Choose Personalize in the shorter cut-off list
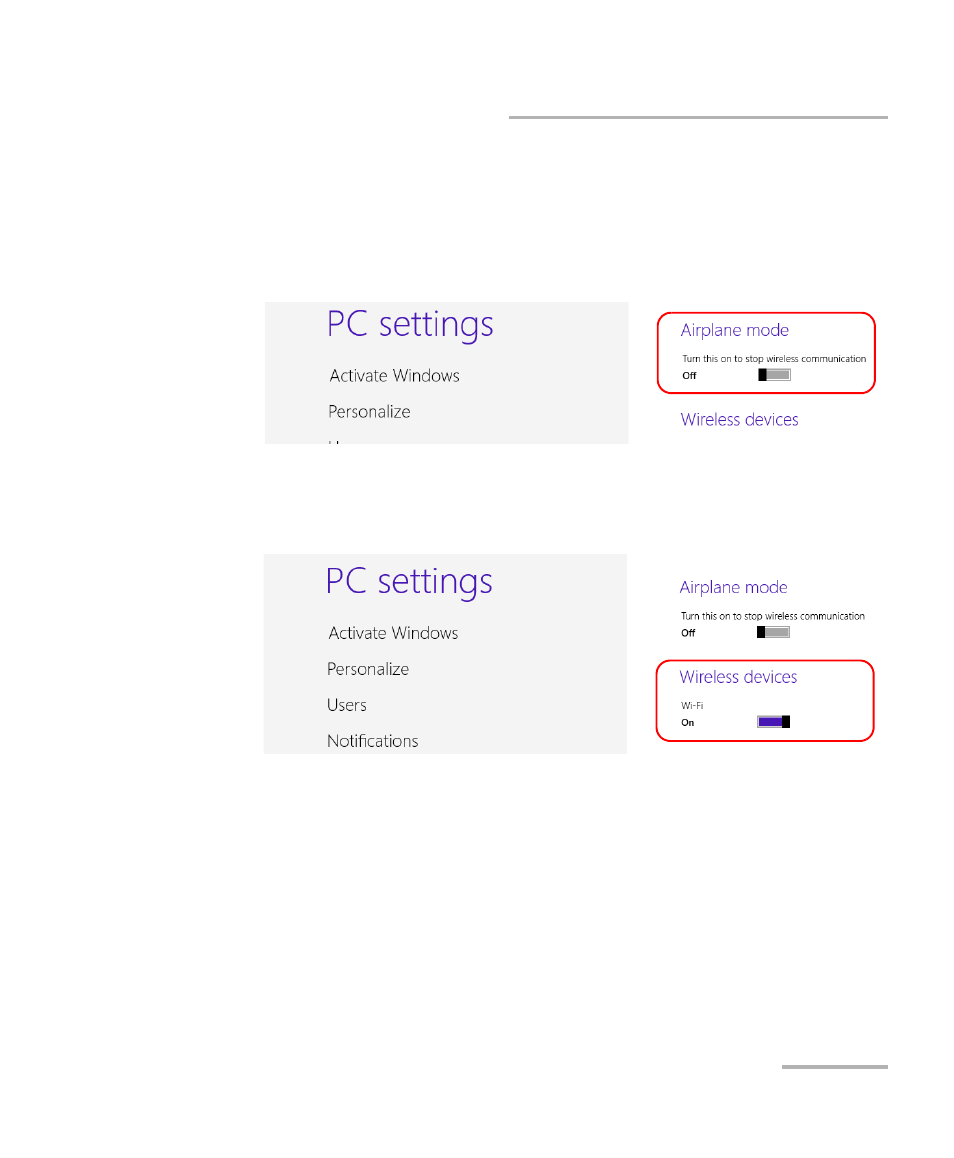The image size is (954, 1158). [x=369, y=412]
